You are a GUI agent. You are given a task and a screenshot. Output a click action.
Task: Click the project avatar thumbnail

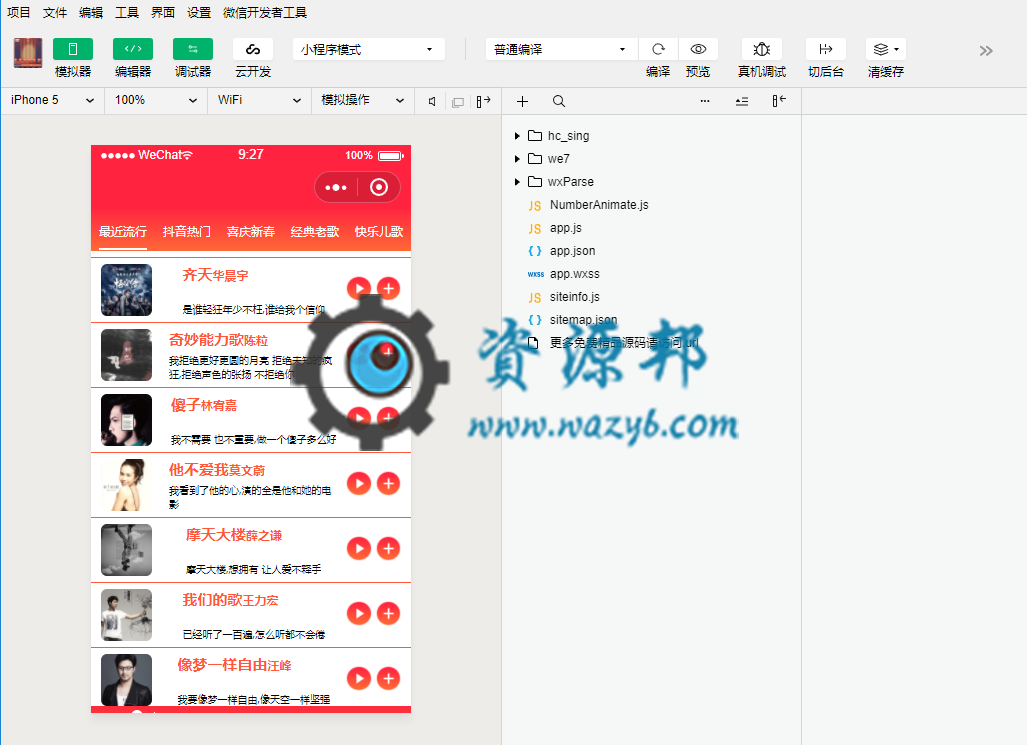[x=28, y=53]
